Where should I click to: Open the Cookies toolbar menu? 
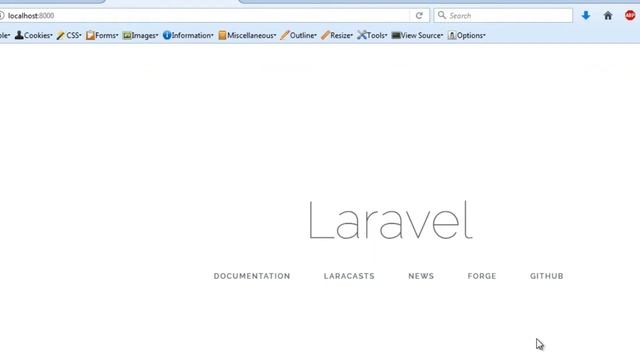coord(33,36)
